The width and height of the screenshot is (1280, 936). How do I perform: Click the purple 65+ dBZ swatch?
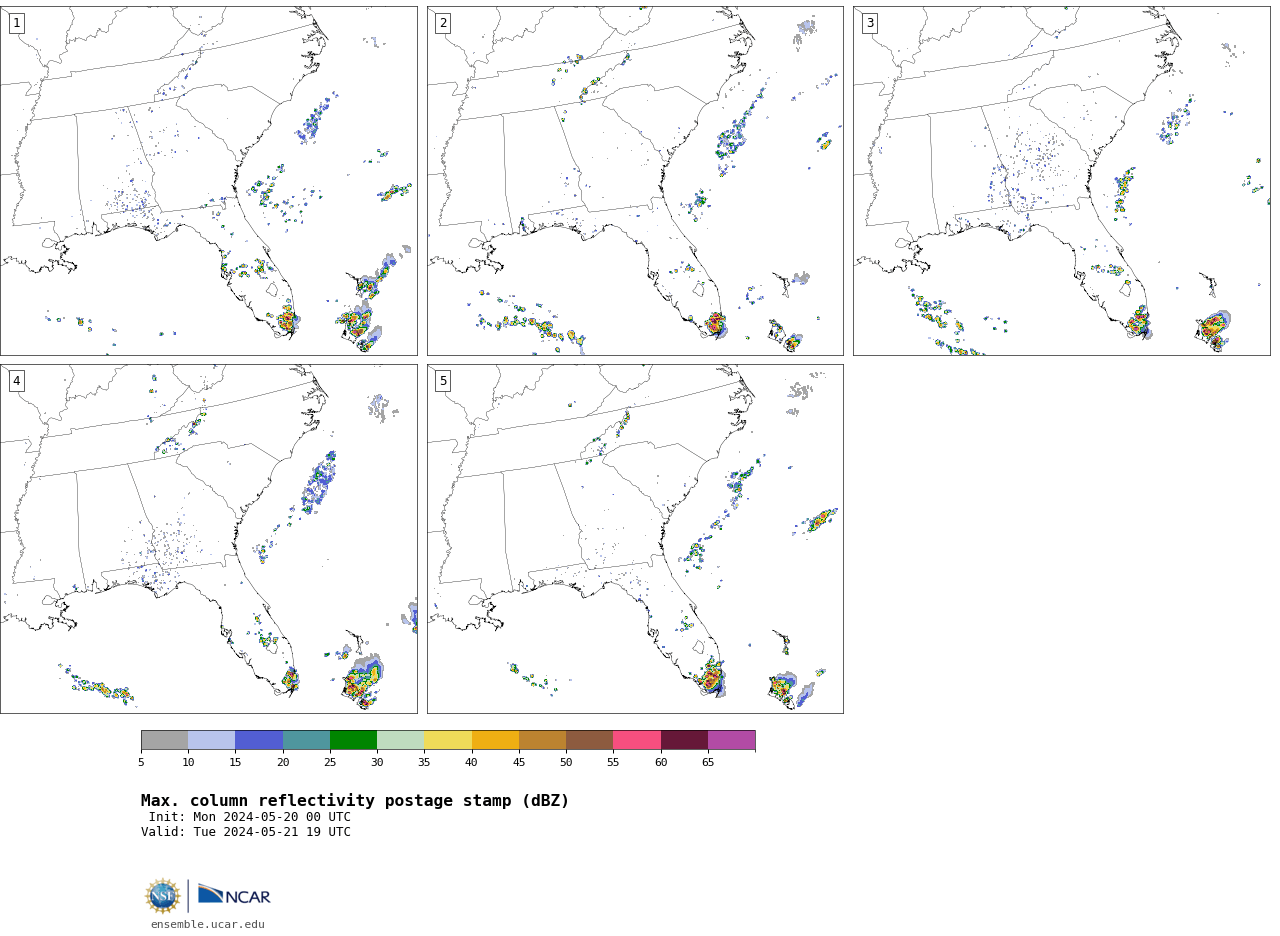pyautogui.click(x=731, y=740)
